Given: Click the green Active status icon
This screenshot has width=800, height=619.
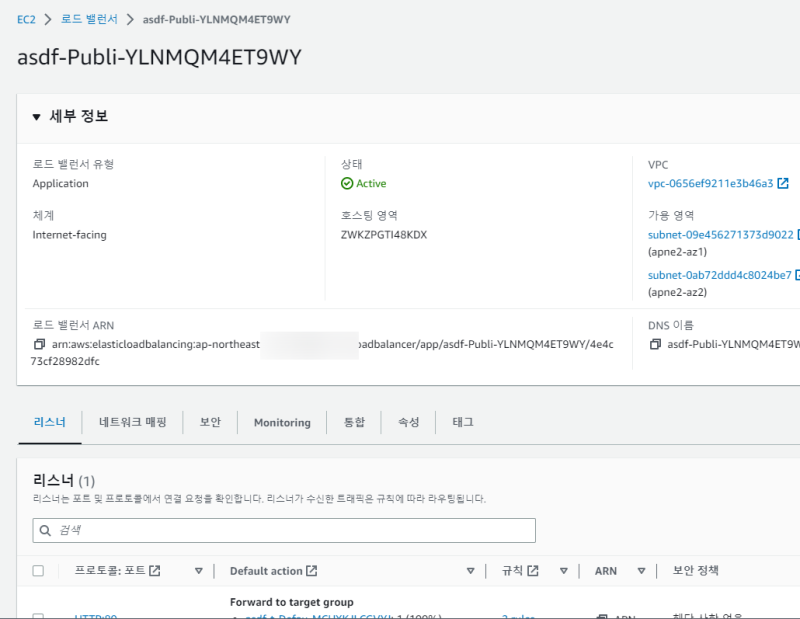Looking at the screenshot, I should (x=347, y=184).
